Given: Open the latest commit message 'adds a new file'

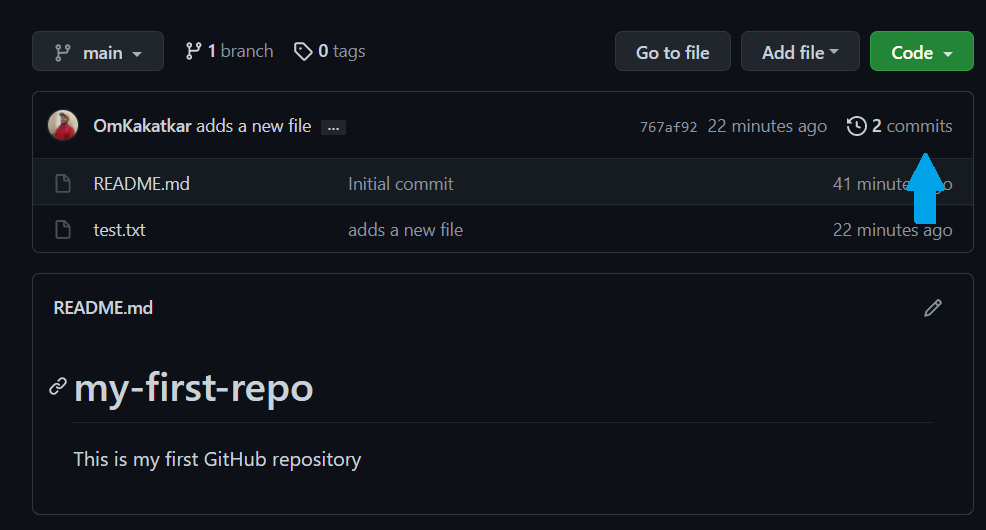Looking at the screenshot, I should [x=253, y=126].
